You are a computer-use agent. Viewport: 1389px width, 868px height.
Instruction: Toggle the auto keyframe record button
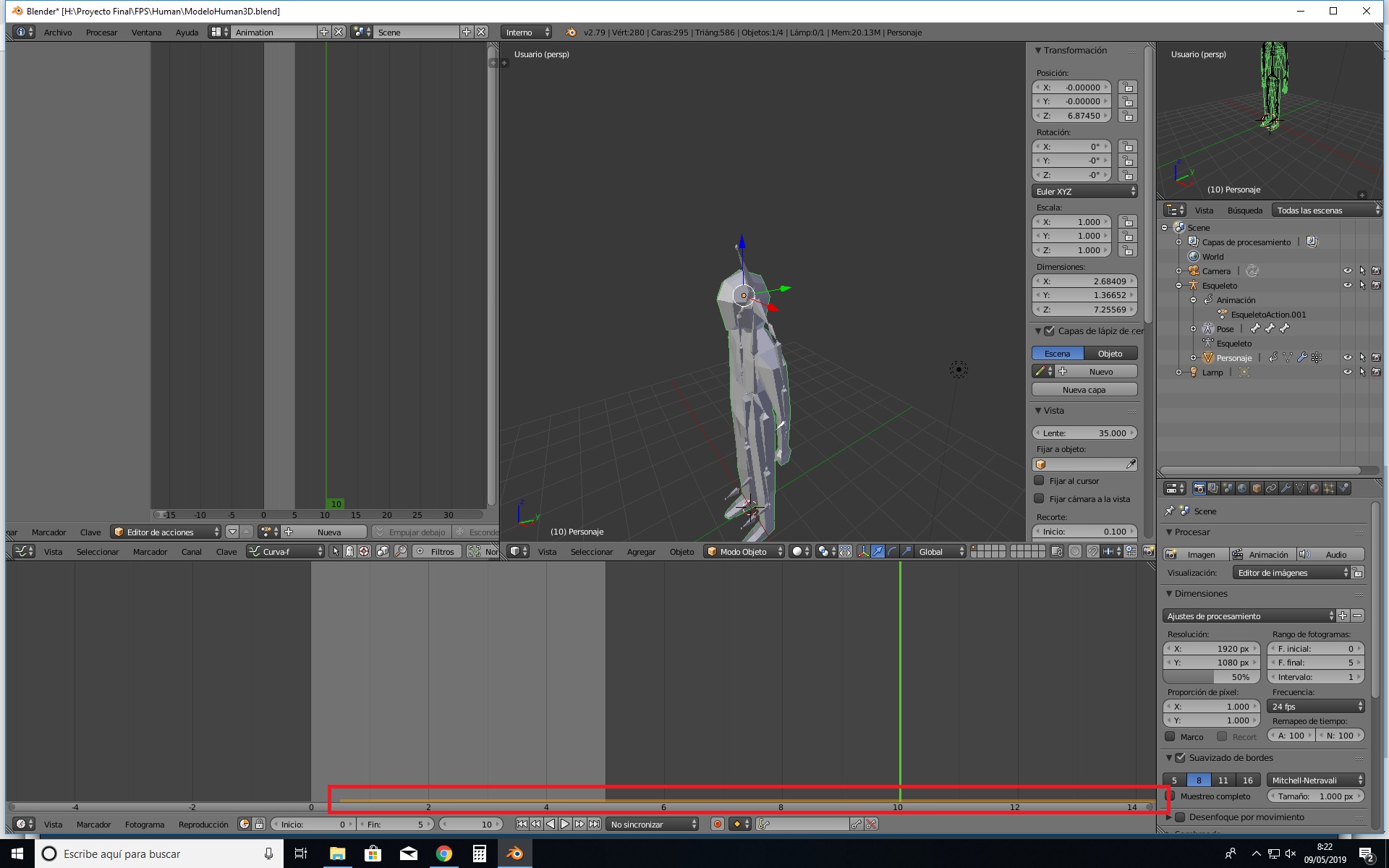pyautogui.click(x=718, y=824)
